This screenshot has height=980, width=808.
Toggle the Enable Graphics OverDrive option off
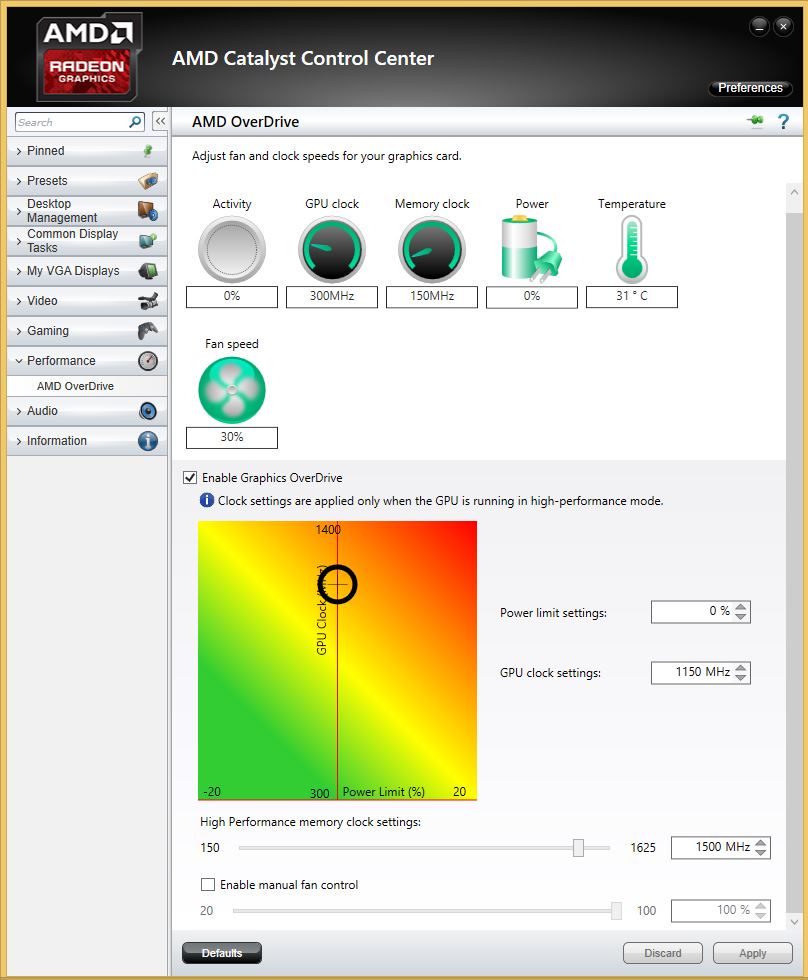(190, 477)
